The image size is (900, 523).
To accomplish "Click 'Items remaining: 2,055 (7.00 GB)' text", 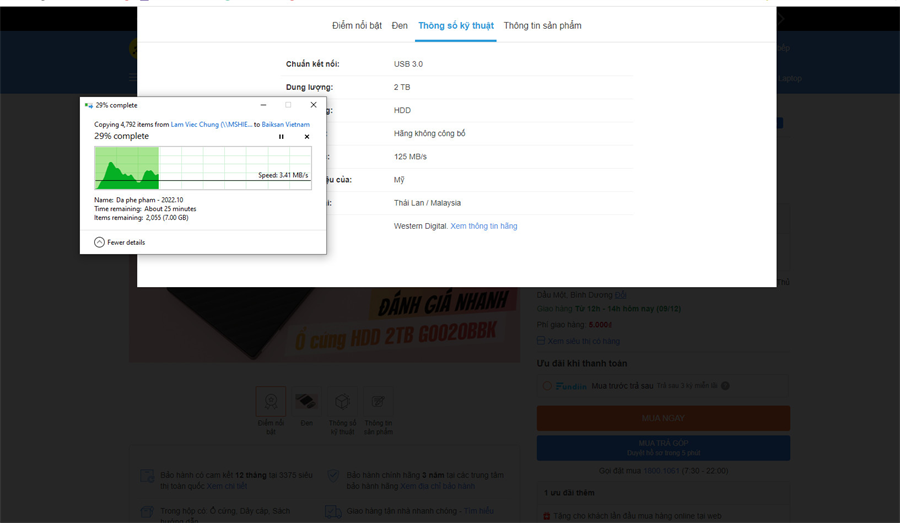I will click(x=141, y=218).
